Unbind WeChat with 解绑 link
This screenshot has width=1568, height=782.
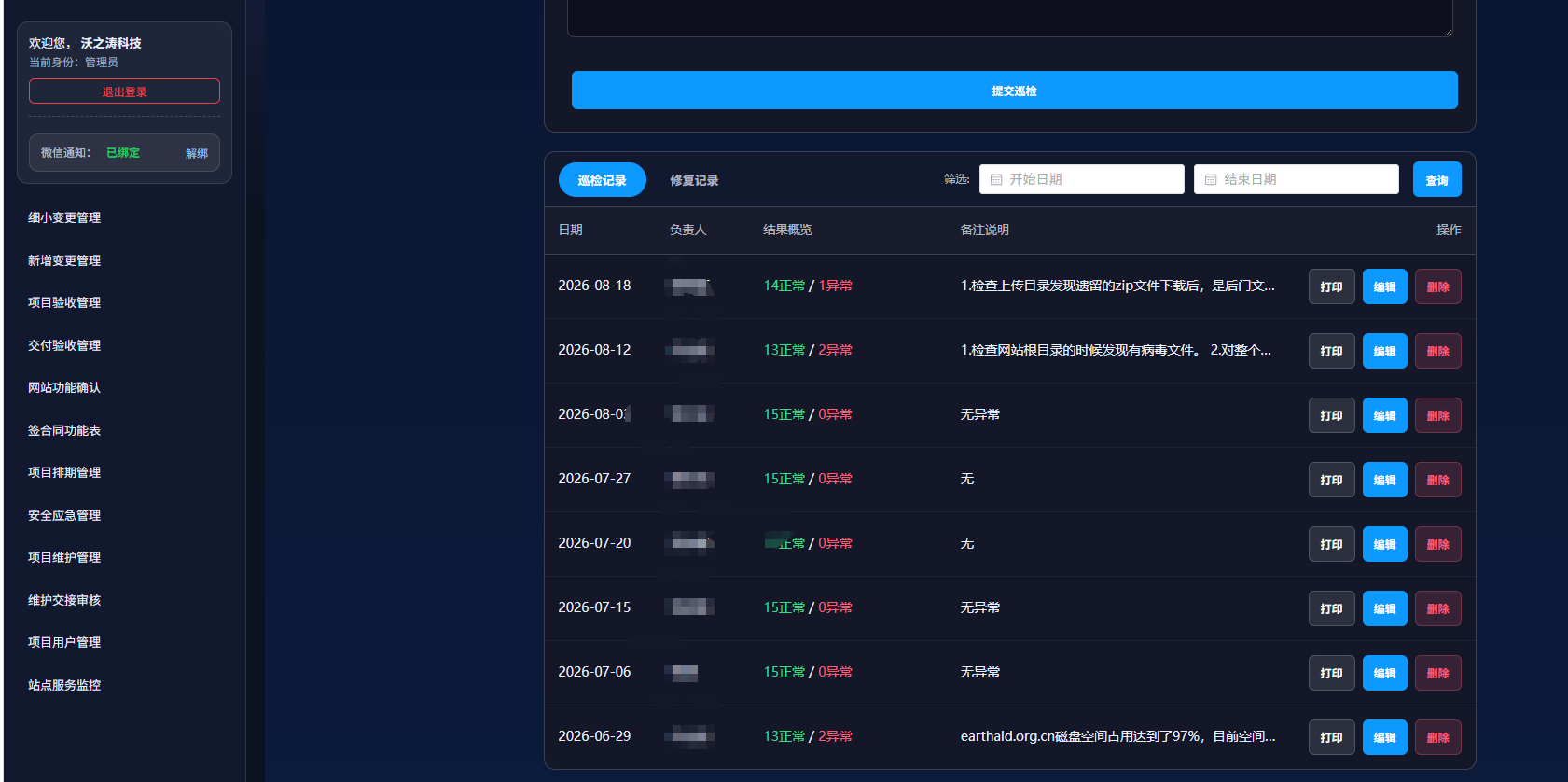[x=197, y=154]
